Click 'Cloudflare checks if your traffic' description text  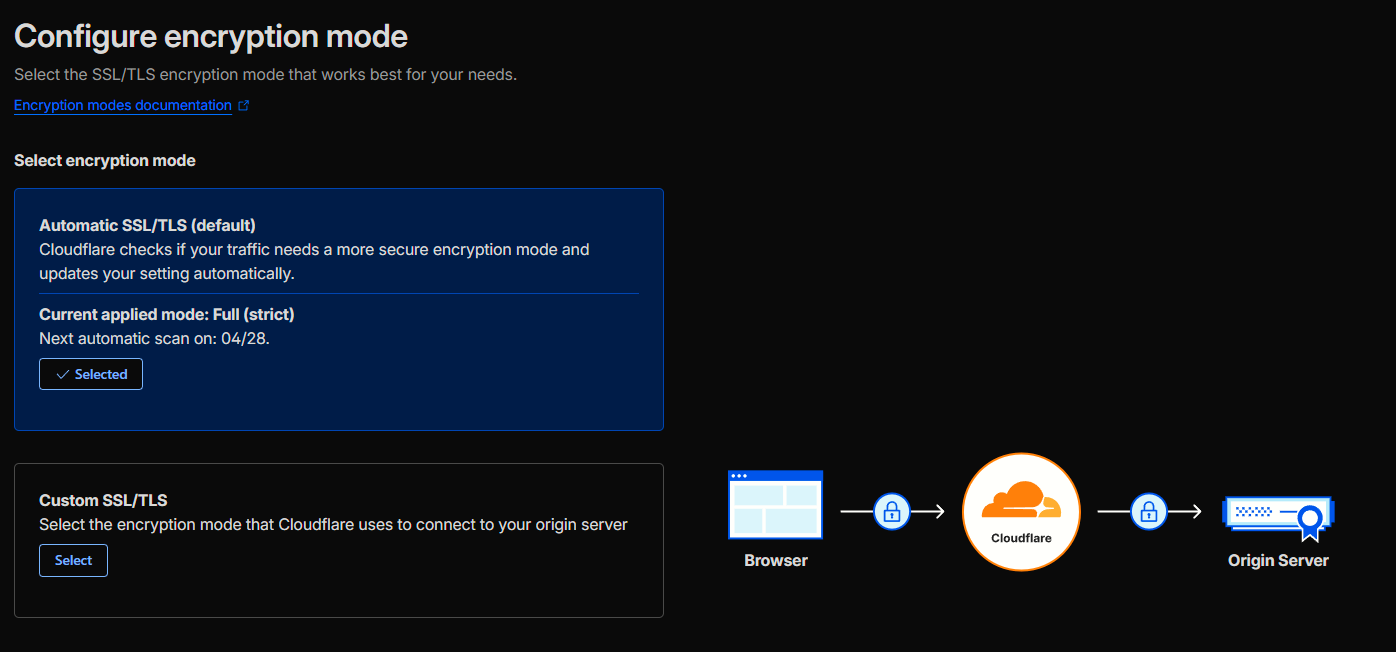click(314, 261)
